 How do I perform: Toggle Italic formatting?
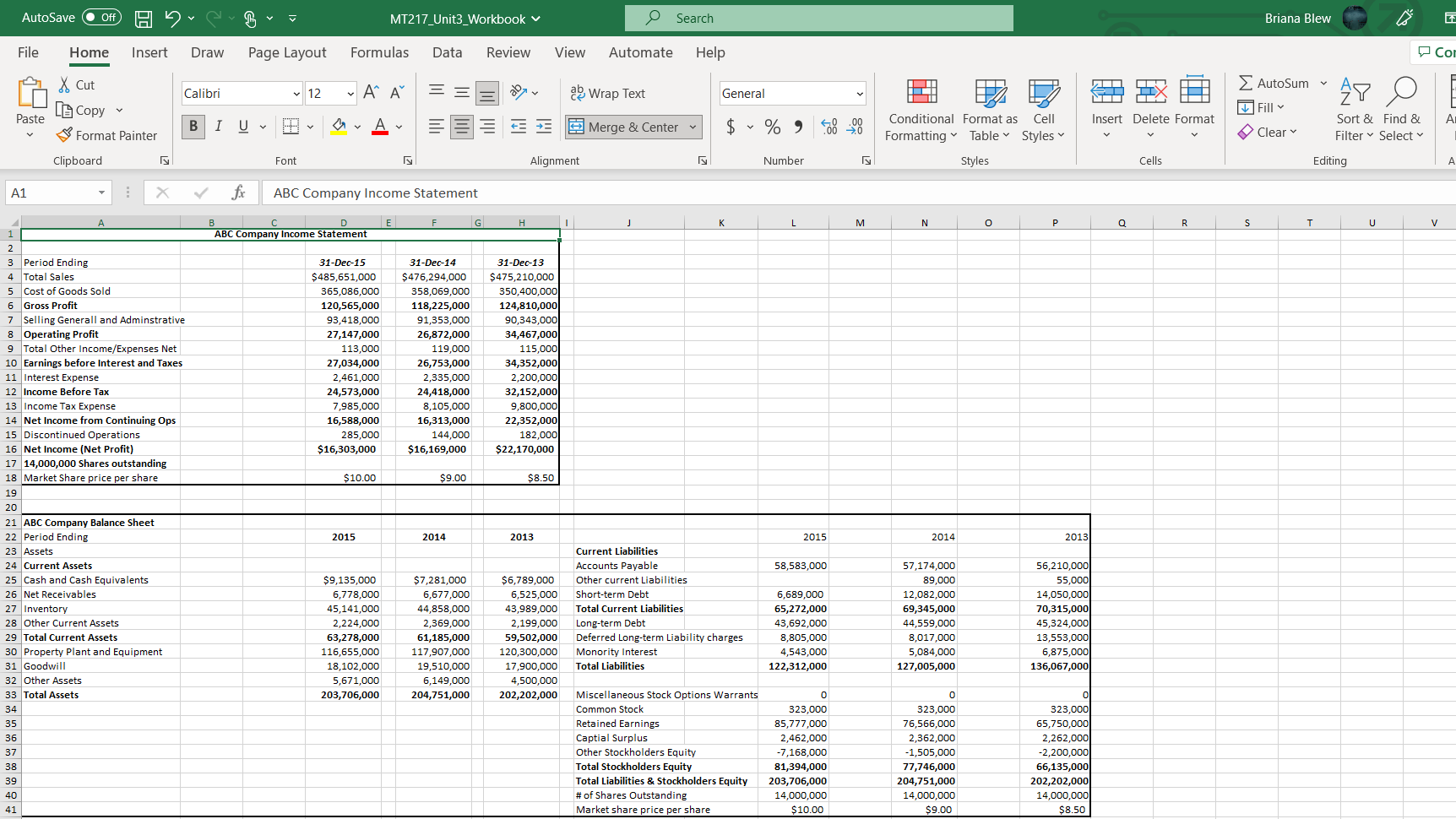point(219,127)
